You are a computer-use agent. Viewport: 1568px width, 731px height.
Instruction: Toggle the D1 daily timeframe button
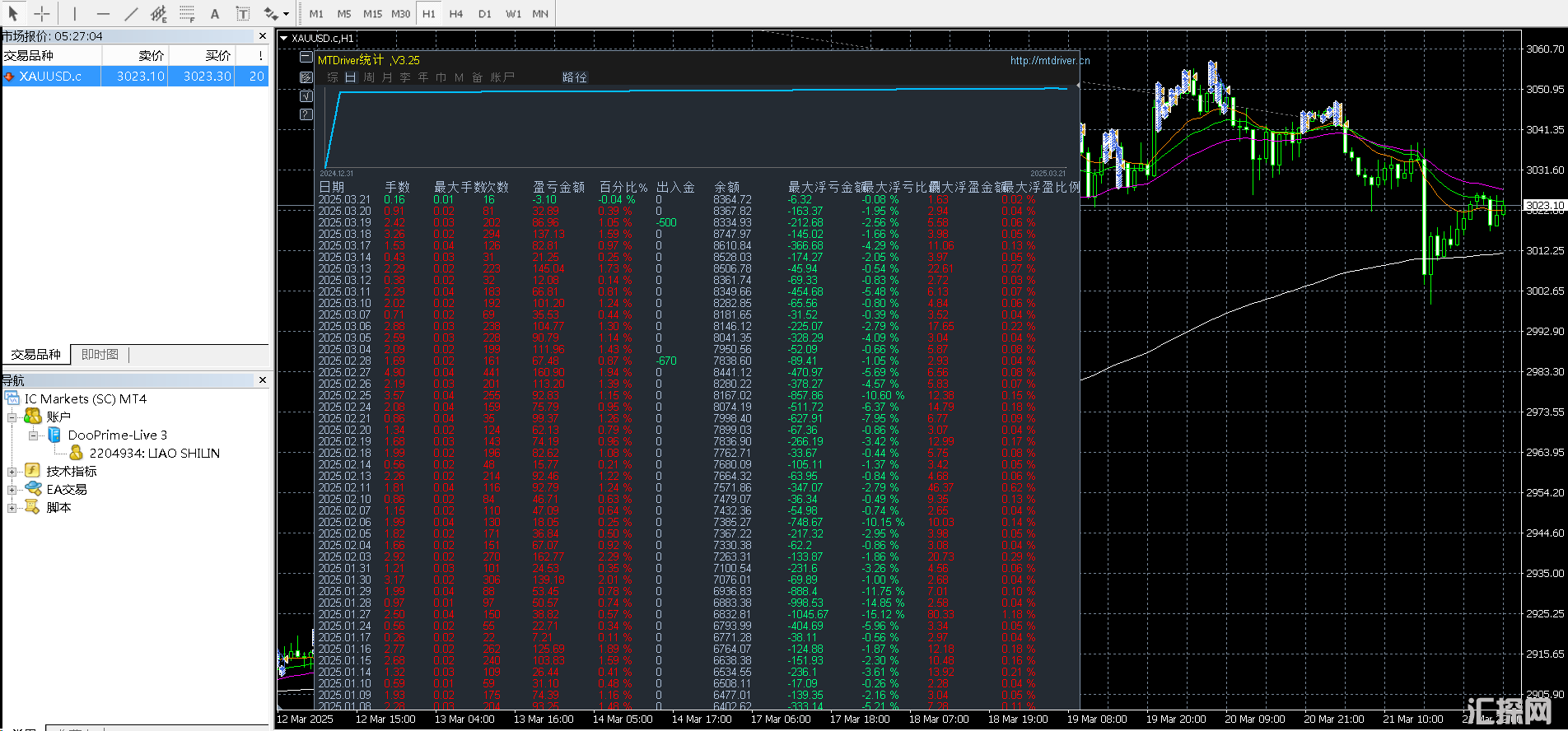tap(484, 14)
